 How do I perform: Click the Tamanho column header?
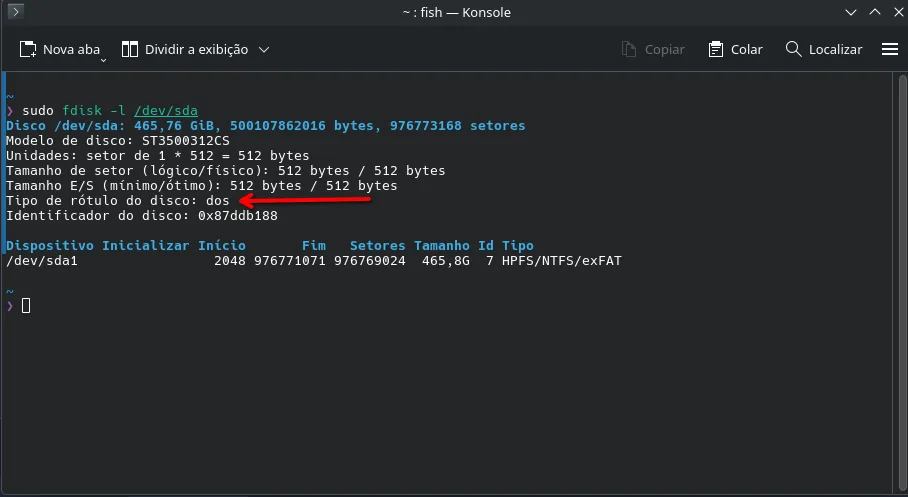pyautogui.click(x=441, y=246)
